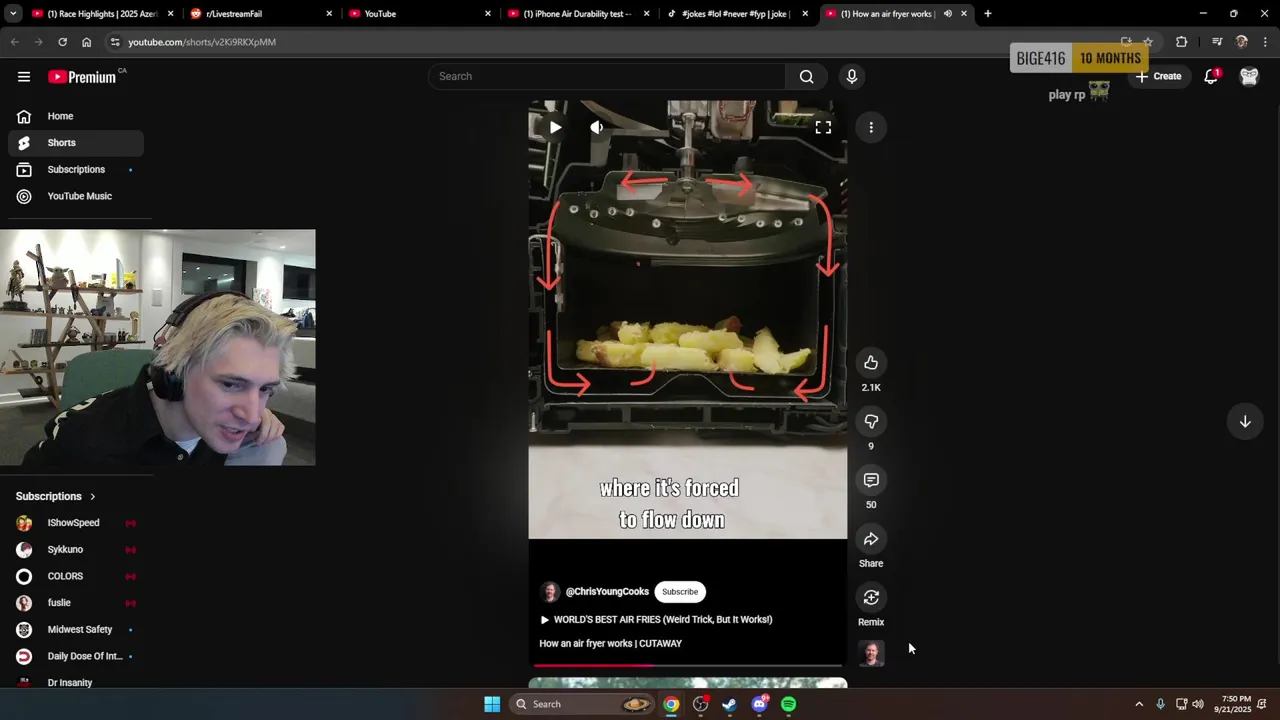The image size is (1280, 720).
Task: Expand the Subscriptions section chevron
Action: tap(93, 496)
